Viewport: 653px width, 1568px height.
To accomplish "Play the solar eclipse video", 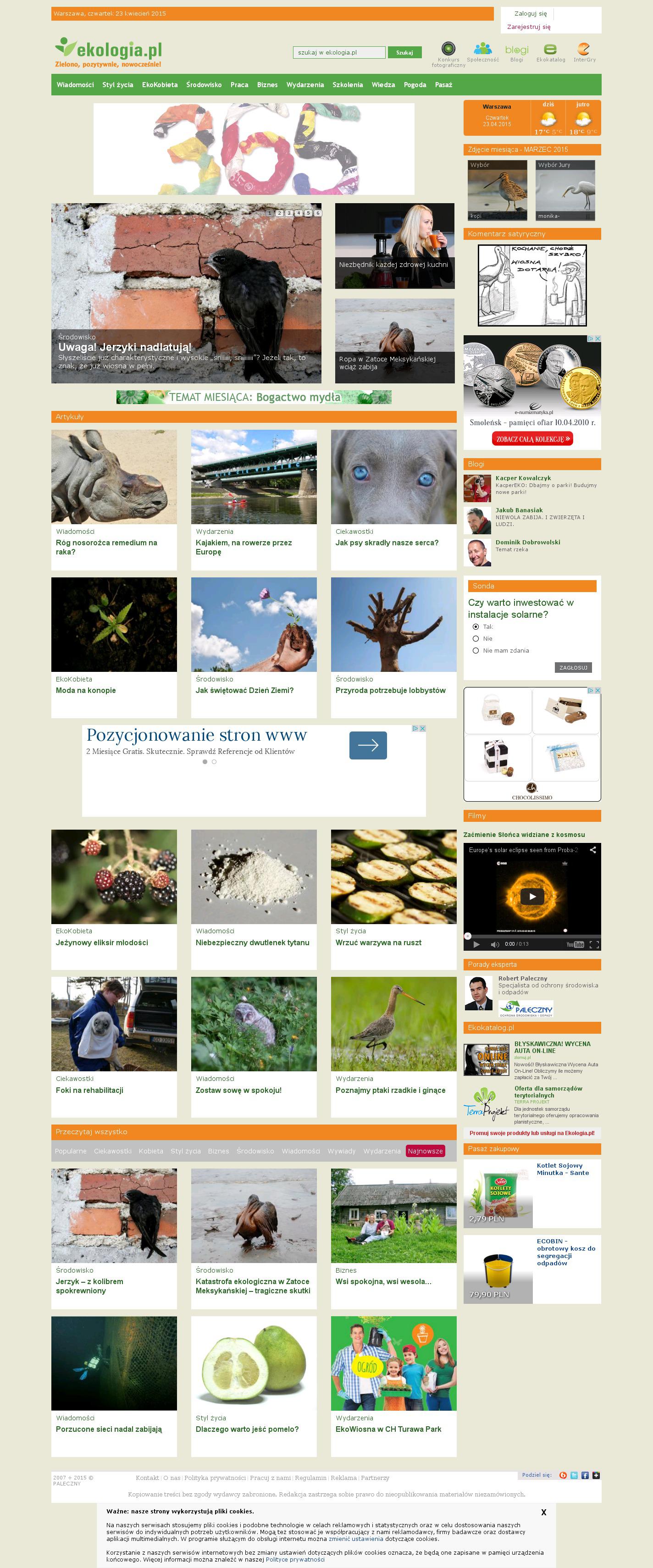I will pos(532,896).
